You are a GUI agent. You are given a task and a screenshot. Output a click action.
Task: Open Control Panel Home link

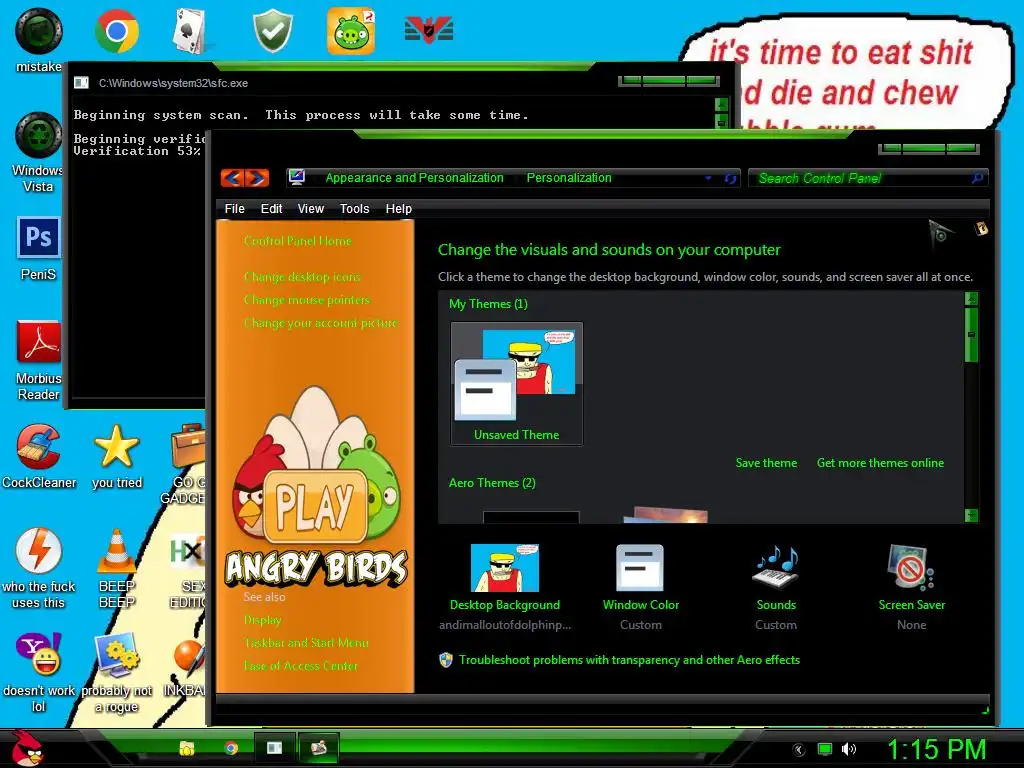click(x=298, y=241)
